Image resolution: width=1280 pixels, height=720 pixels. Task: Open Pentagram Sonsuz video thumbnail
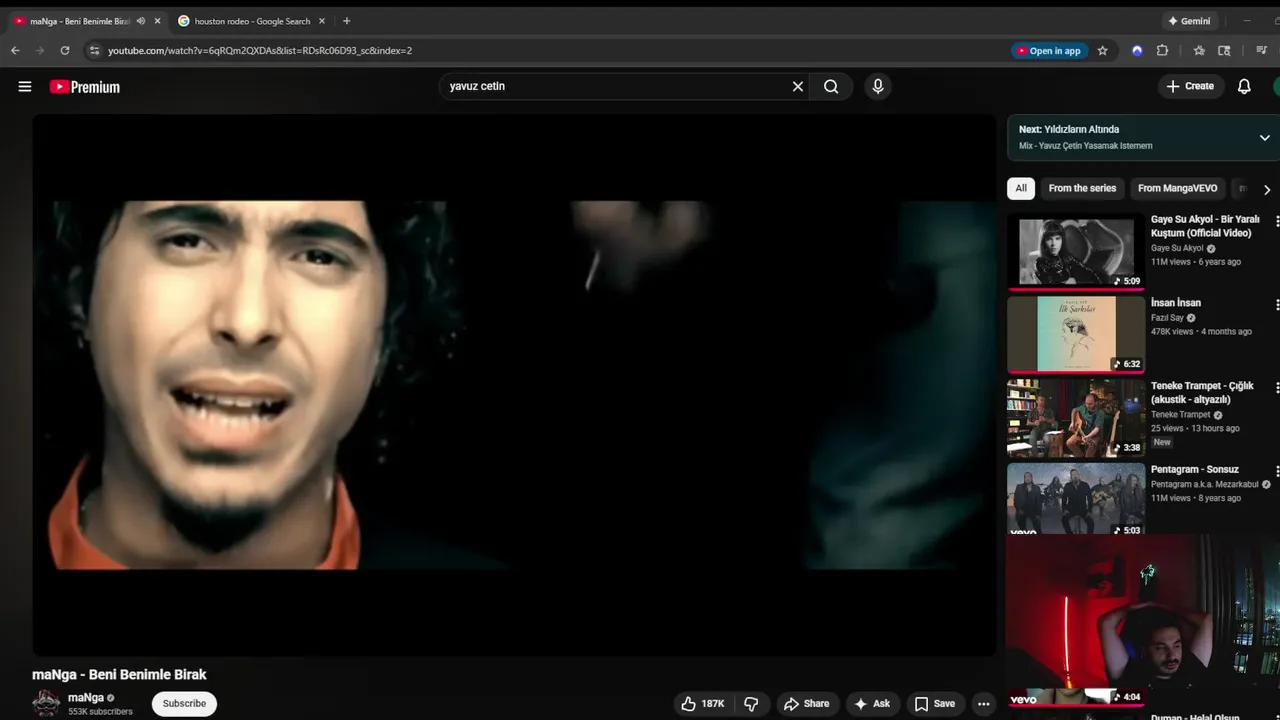(1076, 499)
